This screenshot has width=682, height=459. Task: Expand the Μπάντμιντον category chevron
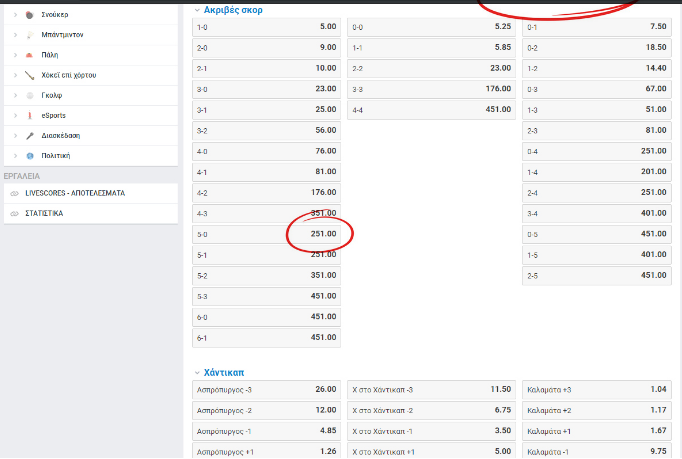(15, 35)
